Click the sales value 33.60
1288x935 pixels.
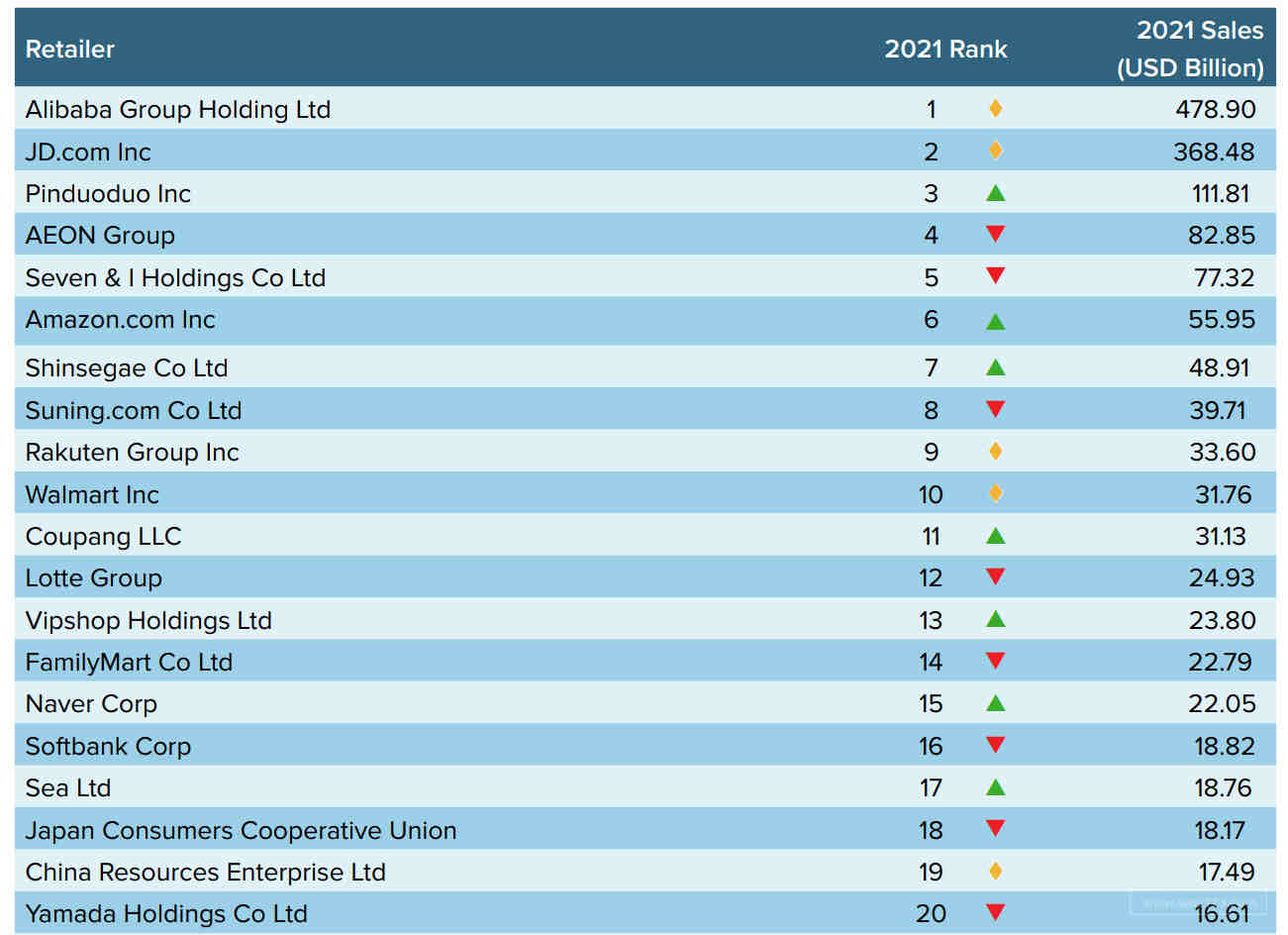click(1223, 453)
